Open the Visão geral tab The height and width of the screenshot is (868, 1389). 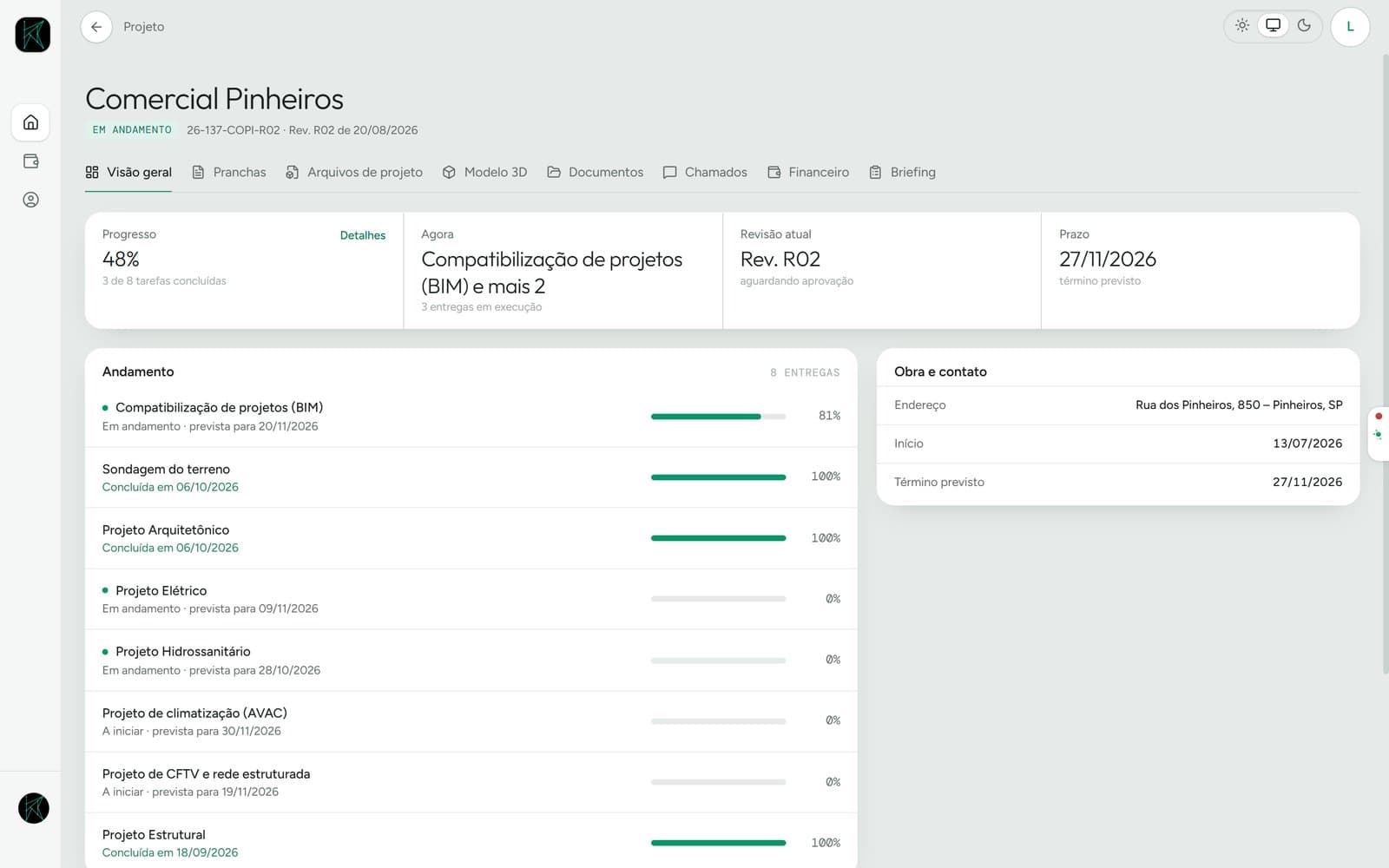pyautogui.click(x=128, y=172)
